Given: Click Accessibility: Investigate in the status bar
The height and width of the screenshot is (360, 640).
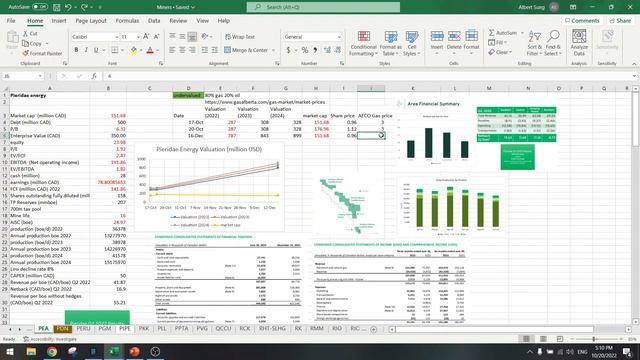Looking at the screenshot, I should coord(50,339).
